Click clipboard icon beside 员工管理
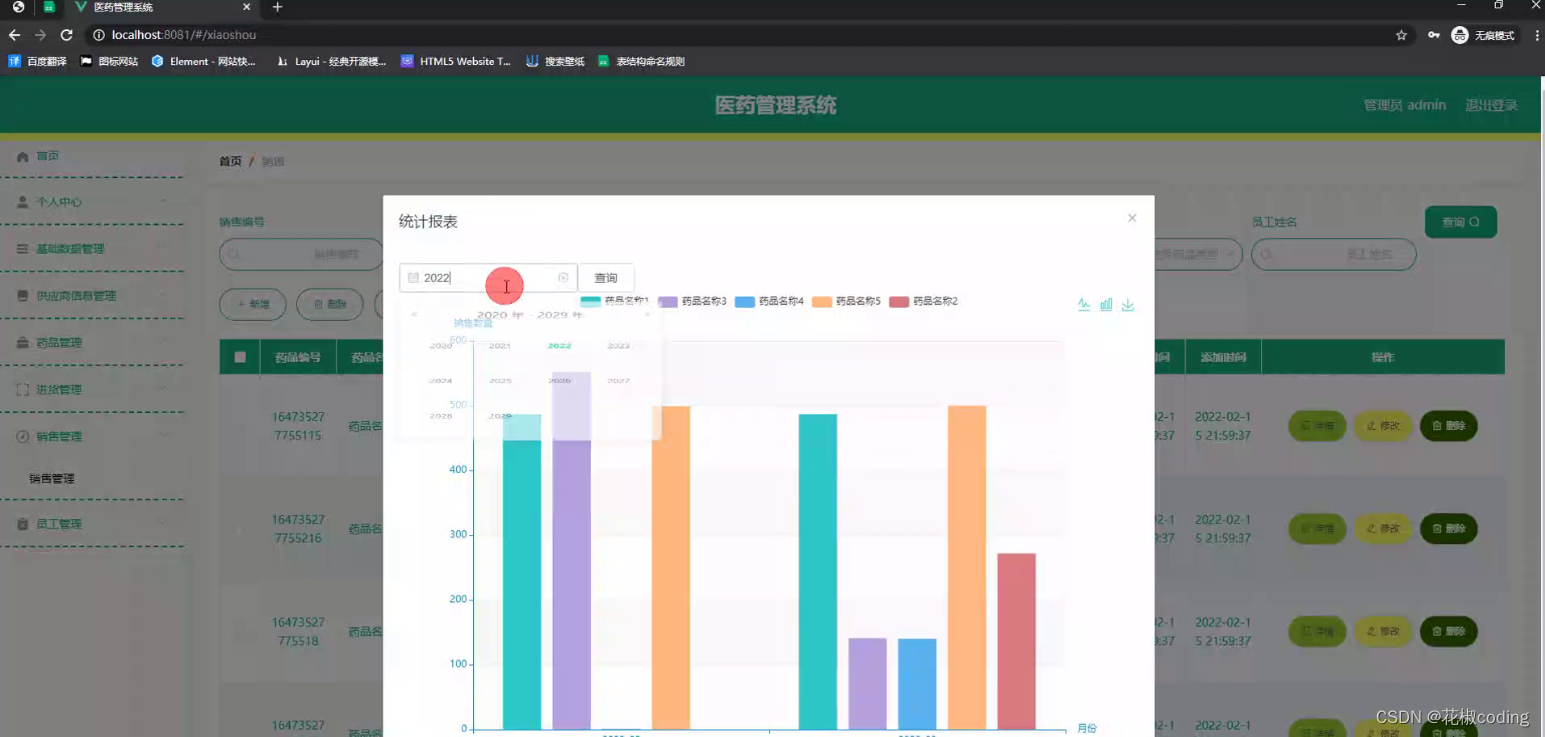Viewport: 1545px width, 737px height. (23, 524)
